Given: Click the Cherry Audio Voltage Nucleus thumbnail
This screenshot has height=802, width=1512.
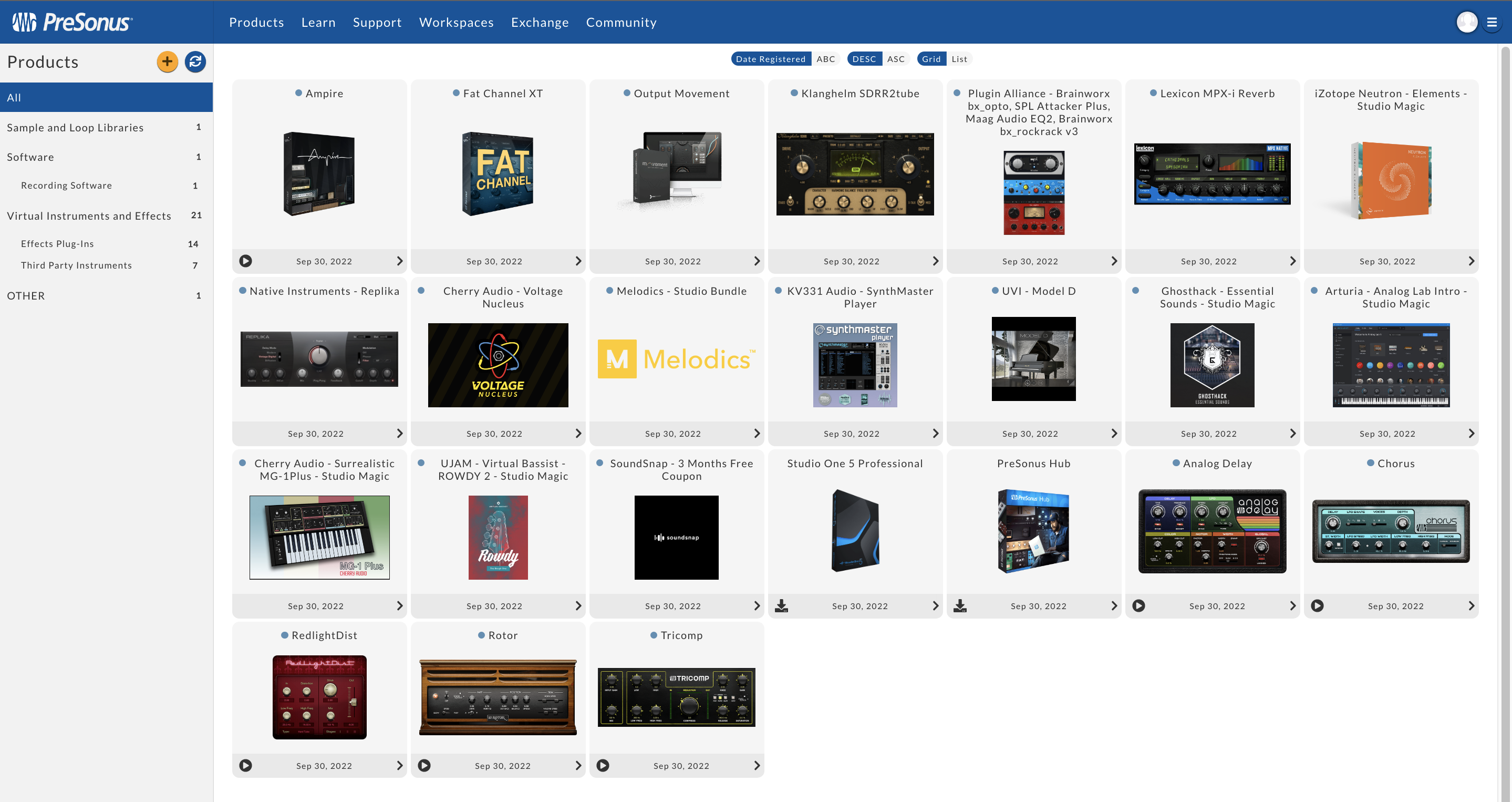Looking at the screenshot, I should click(x=498, y=365).
